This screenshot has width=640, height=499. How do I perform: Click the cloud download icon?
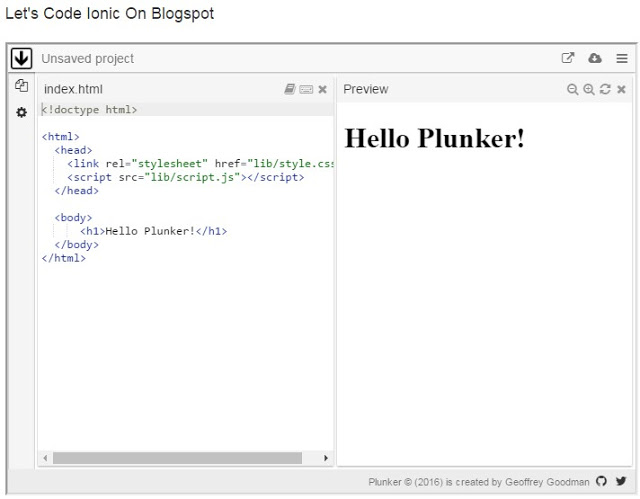click(x=595, y=58)
